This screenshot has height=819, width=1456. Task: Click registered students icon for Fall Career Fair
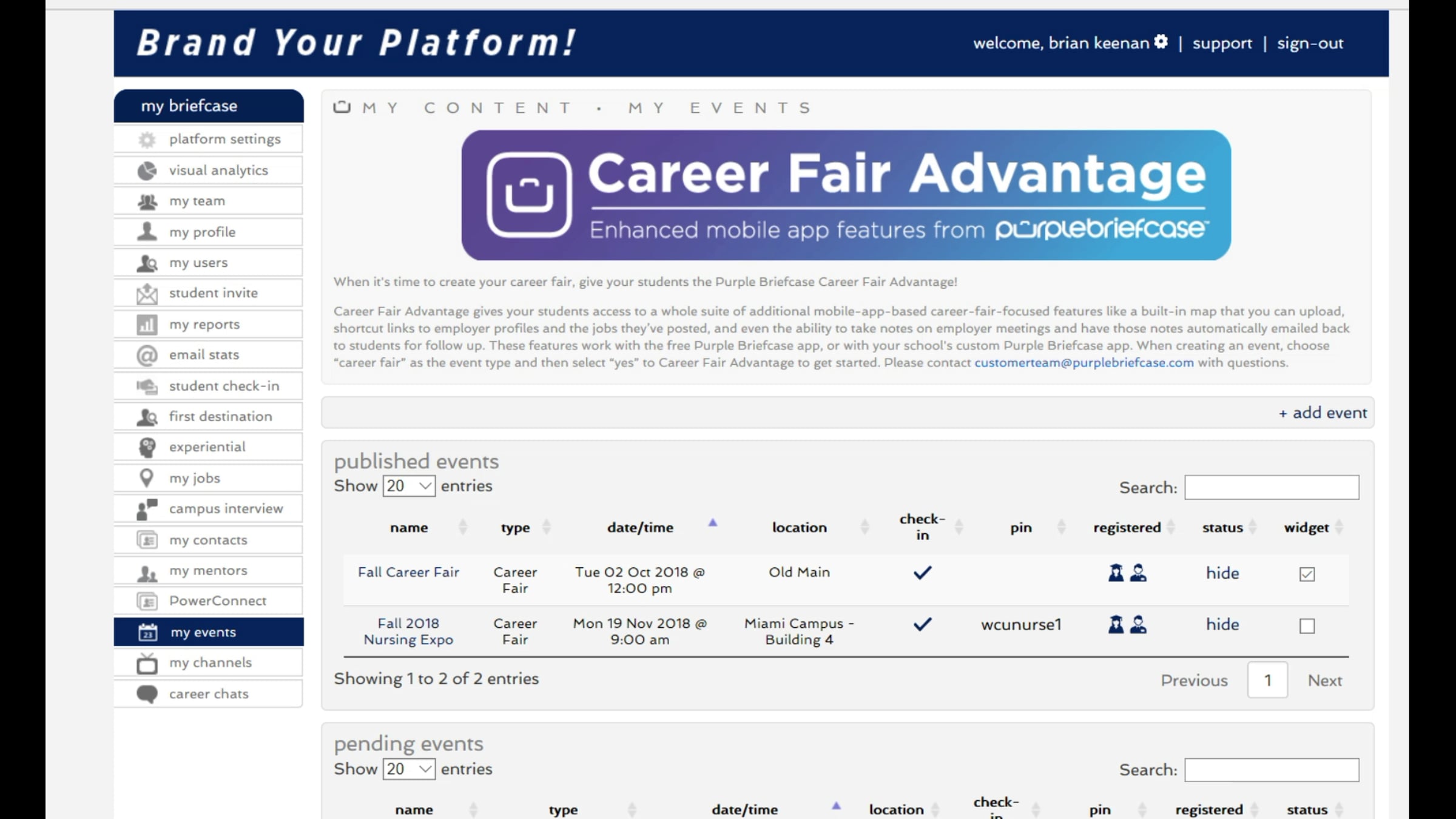(1116, 573)
